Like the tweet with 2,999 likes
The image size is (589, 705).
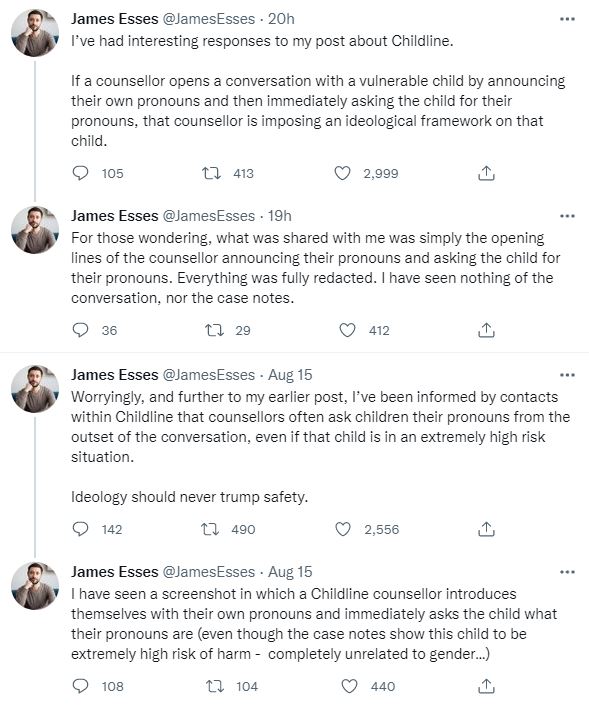click(342, 173)
